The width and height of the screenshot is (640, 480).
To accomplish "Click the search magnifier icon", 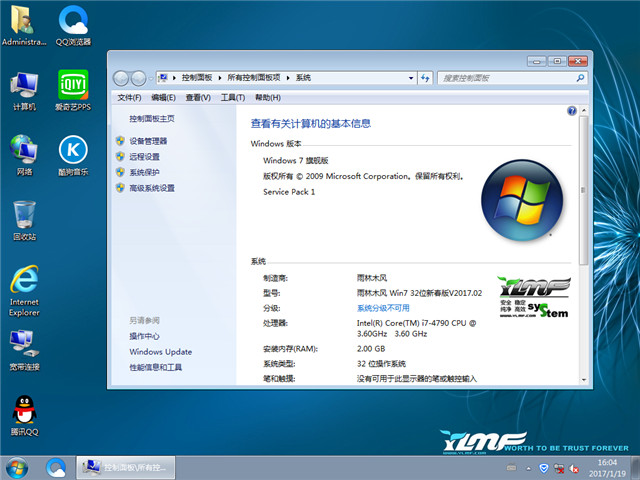I will 580,78.
